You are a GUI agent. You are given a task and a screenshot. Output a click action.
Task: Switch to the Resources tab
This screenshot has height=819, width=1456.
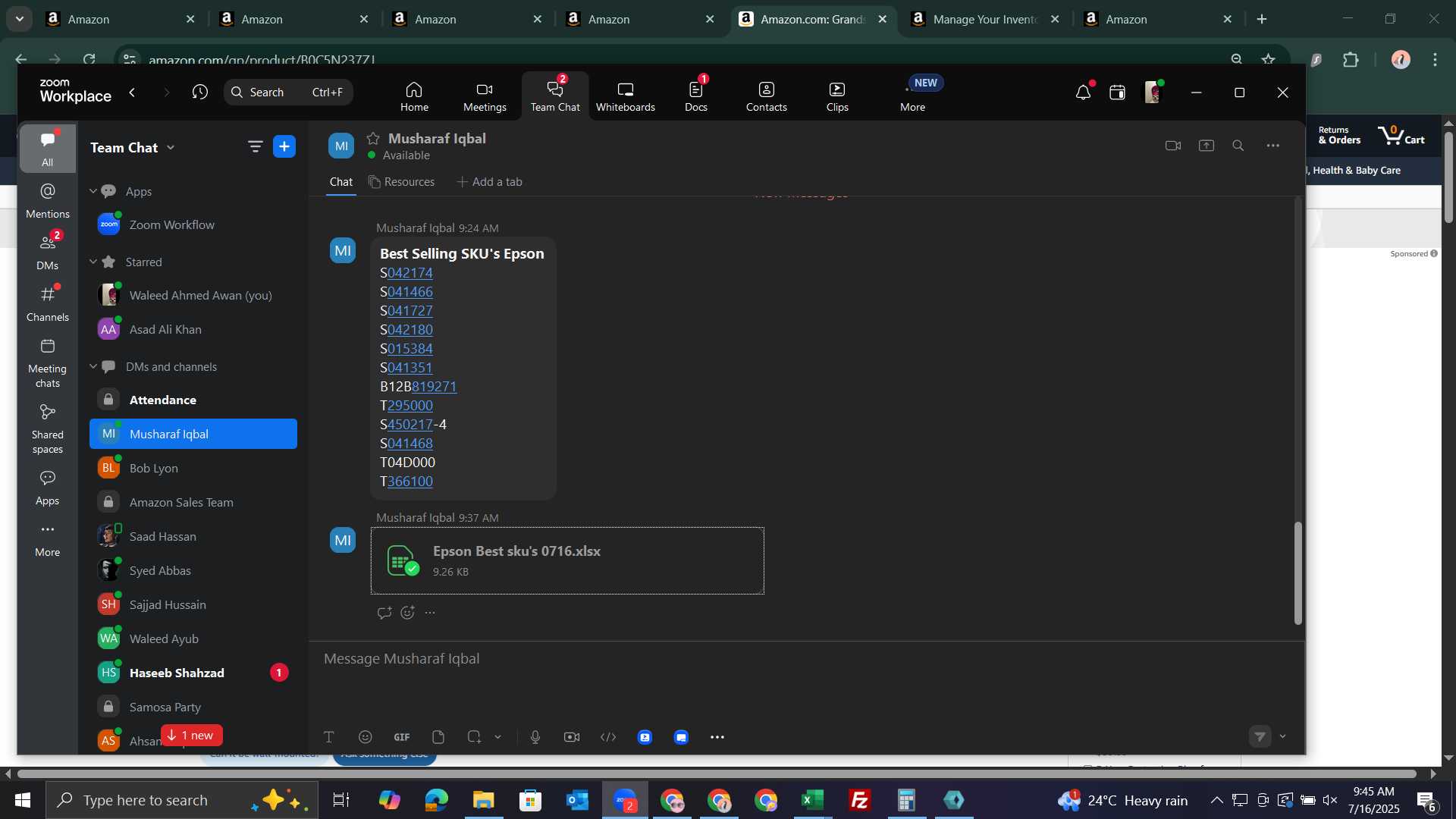401,182
